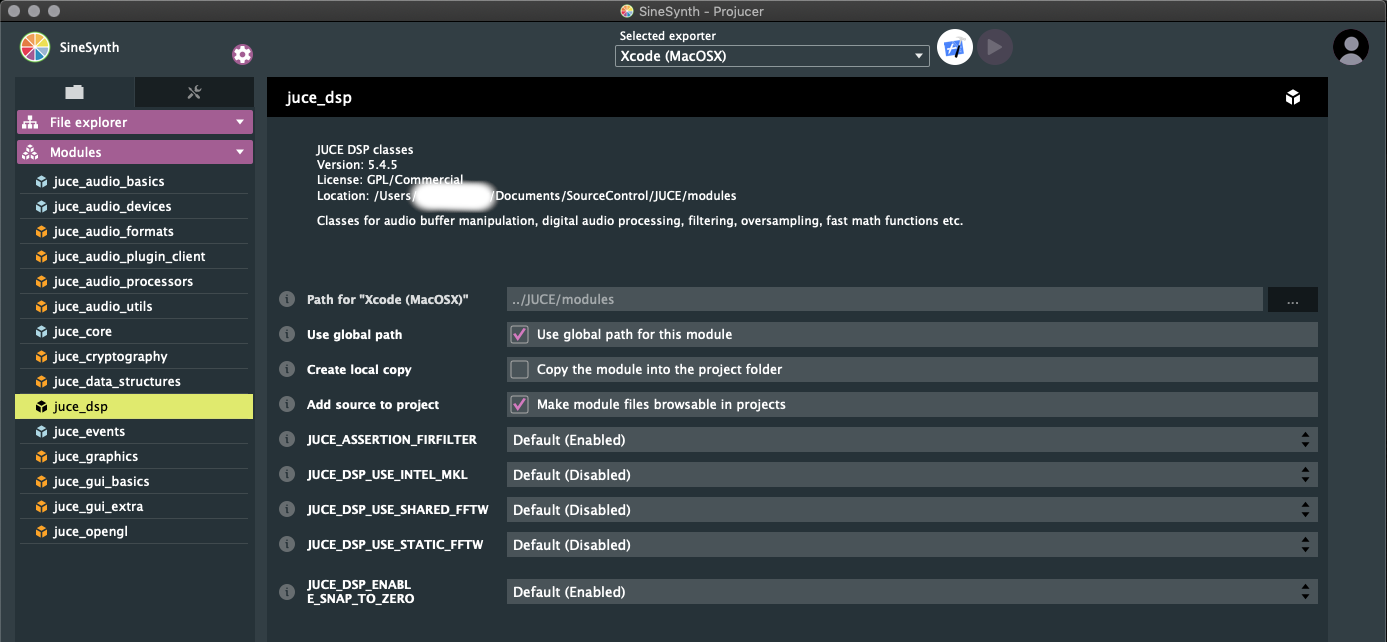Image resolution: width=1387 pixels, height=642 pixels.
Task: Select juce_core module
Action: pyautogui.click(x=134, y=331)
